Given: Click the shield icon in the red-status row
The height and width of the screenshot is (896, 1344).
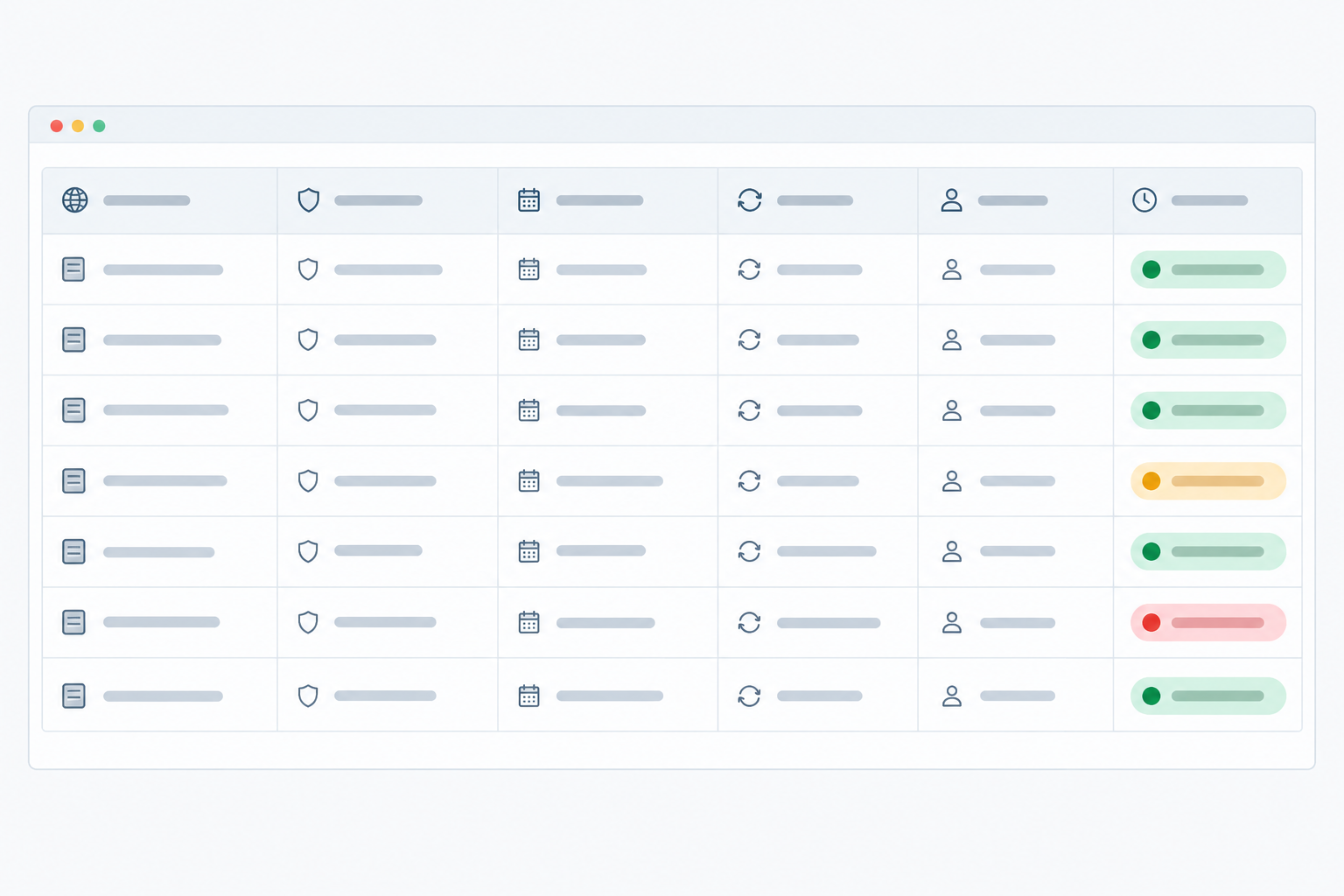Looking at the screenshot, I should coord(308,622).
